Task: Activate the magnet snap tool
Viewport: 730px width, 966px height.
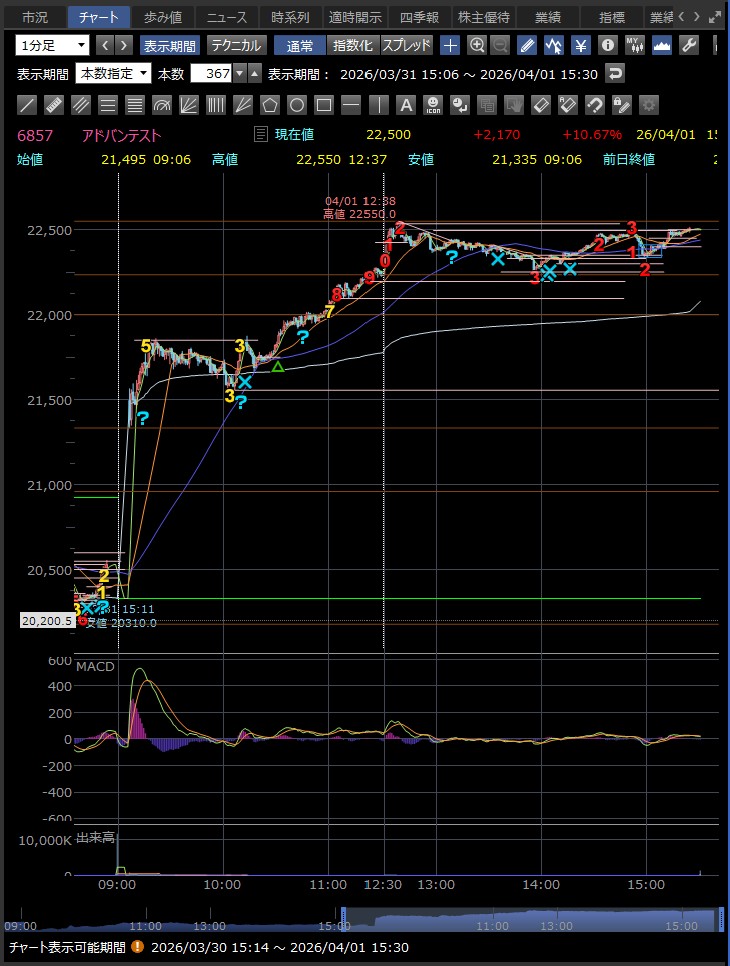Action: (594, 105)
